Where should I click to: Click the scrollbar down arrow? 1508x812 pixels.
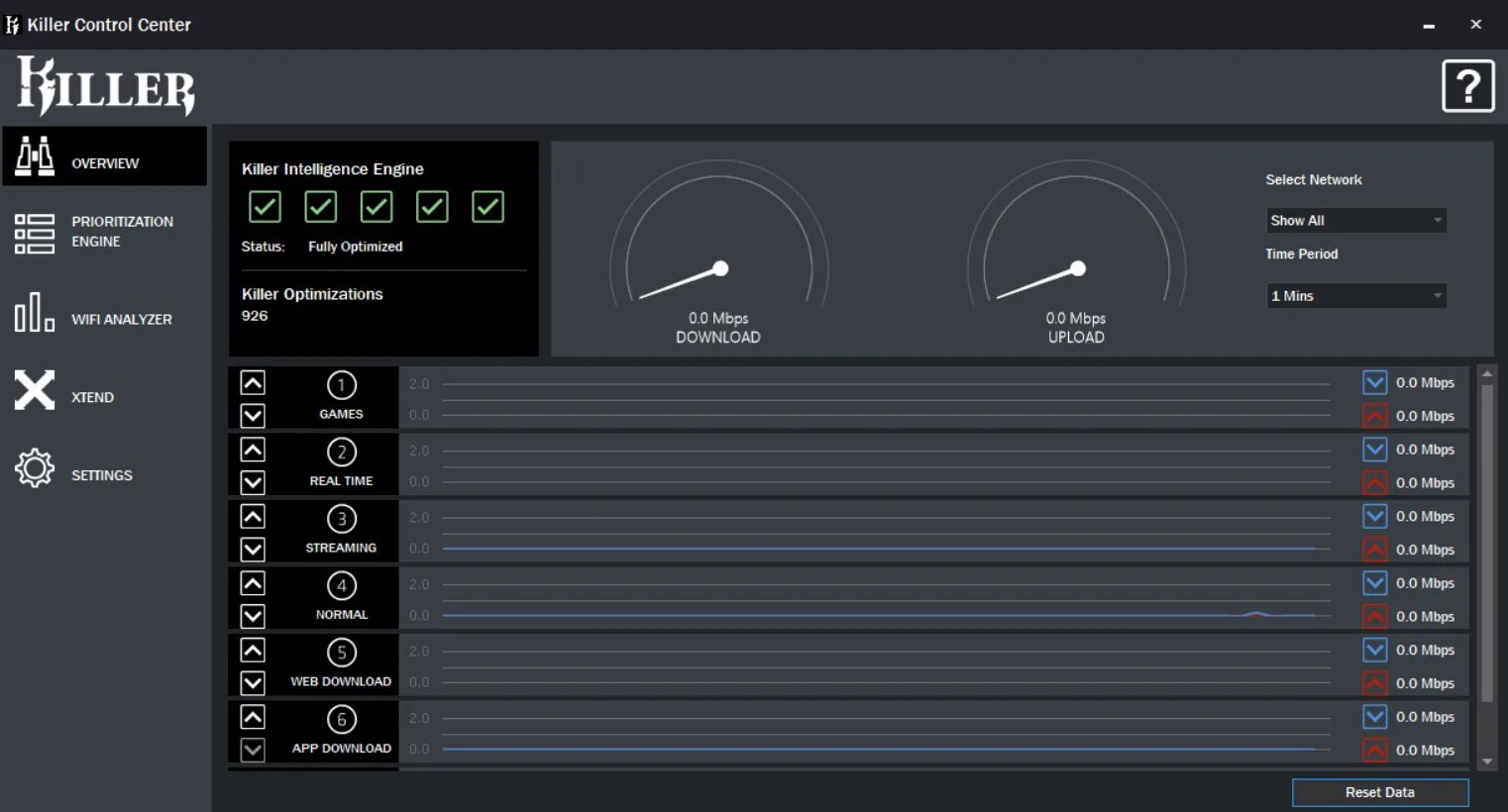pyautogui.click(x=1487, y=761)
